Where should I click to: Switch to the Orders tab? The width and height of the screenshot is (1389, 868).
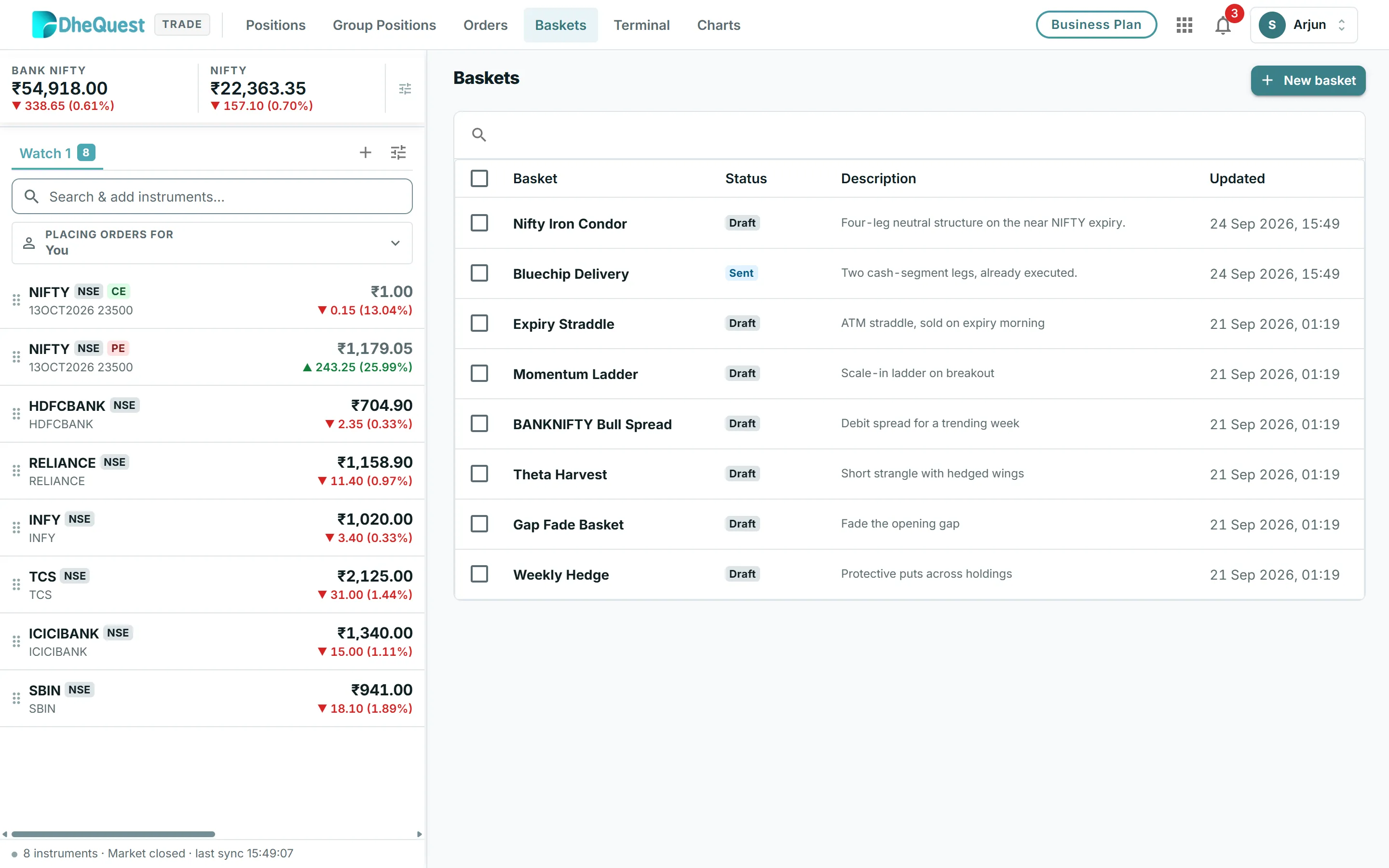point(485,25)
